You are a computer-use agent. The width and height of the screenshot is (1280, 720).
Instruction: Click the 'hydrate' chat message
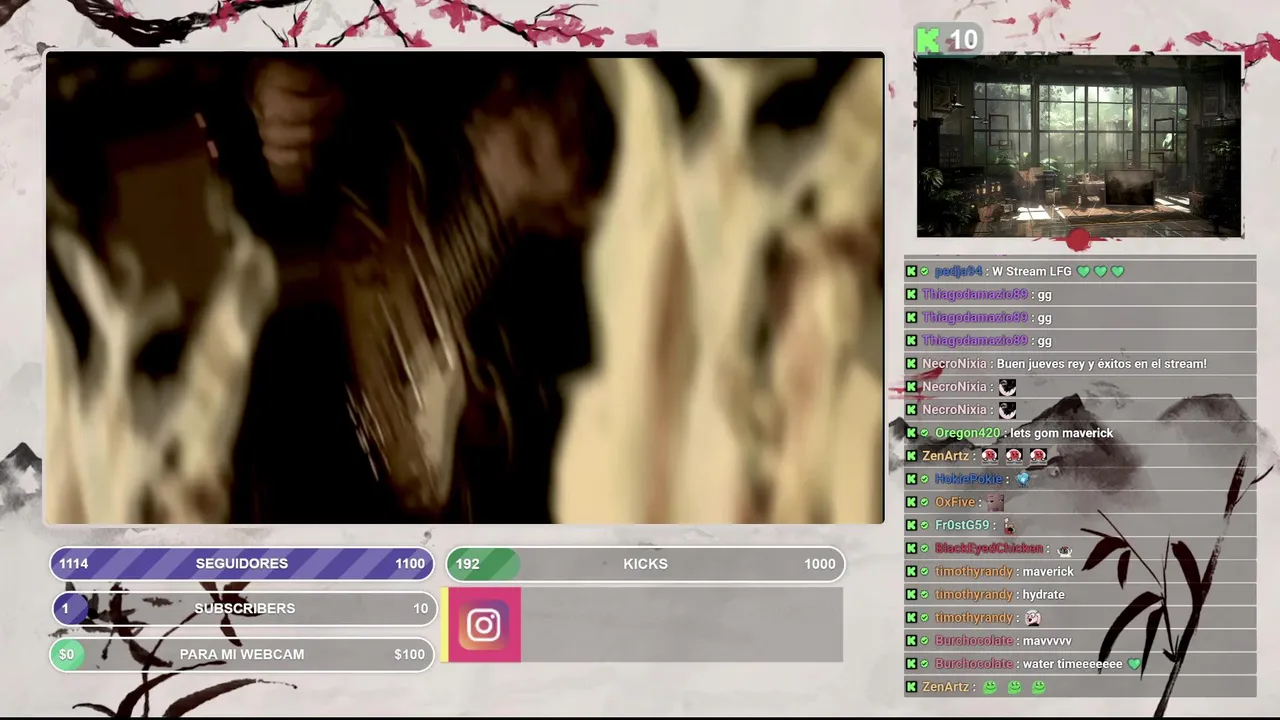1043,594
